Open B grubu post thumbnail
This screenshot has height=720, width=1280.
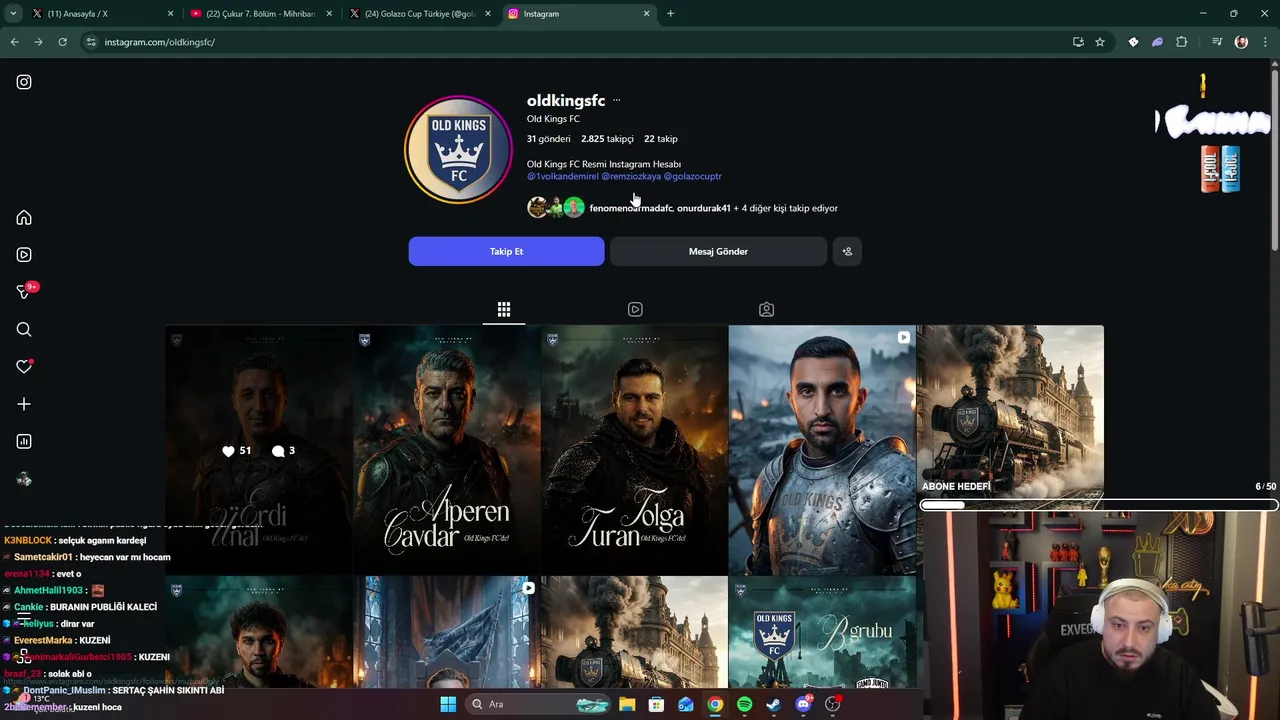(x=822, y=632)
